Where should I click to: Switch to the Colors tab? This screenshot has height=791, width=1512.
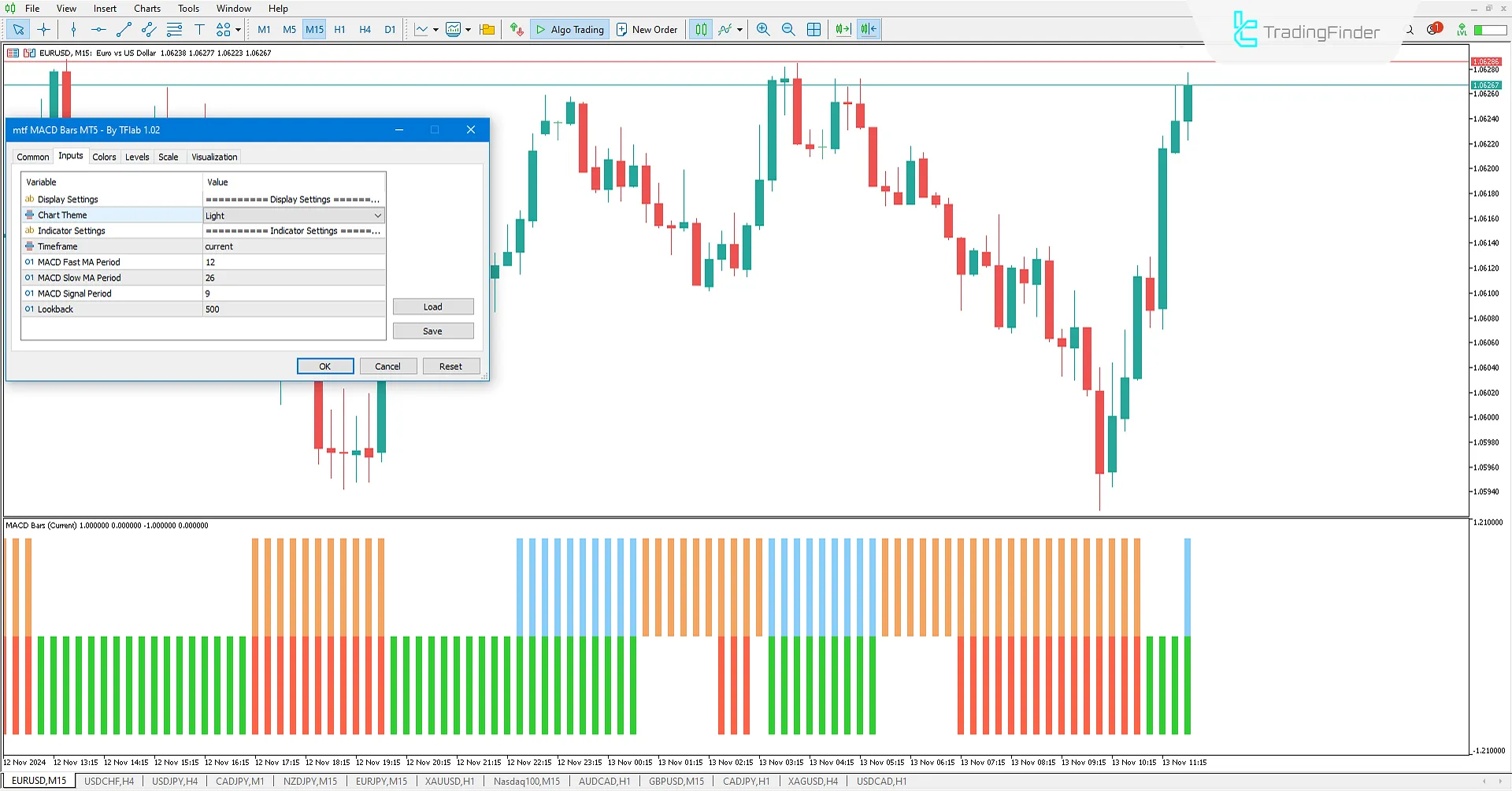pyautogui.click(x=105, y=157)
